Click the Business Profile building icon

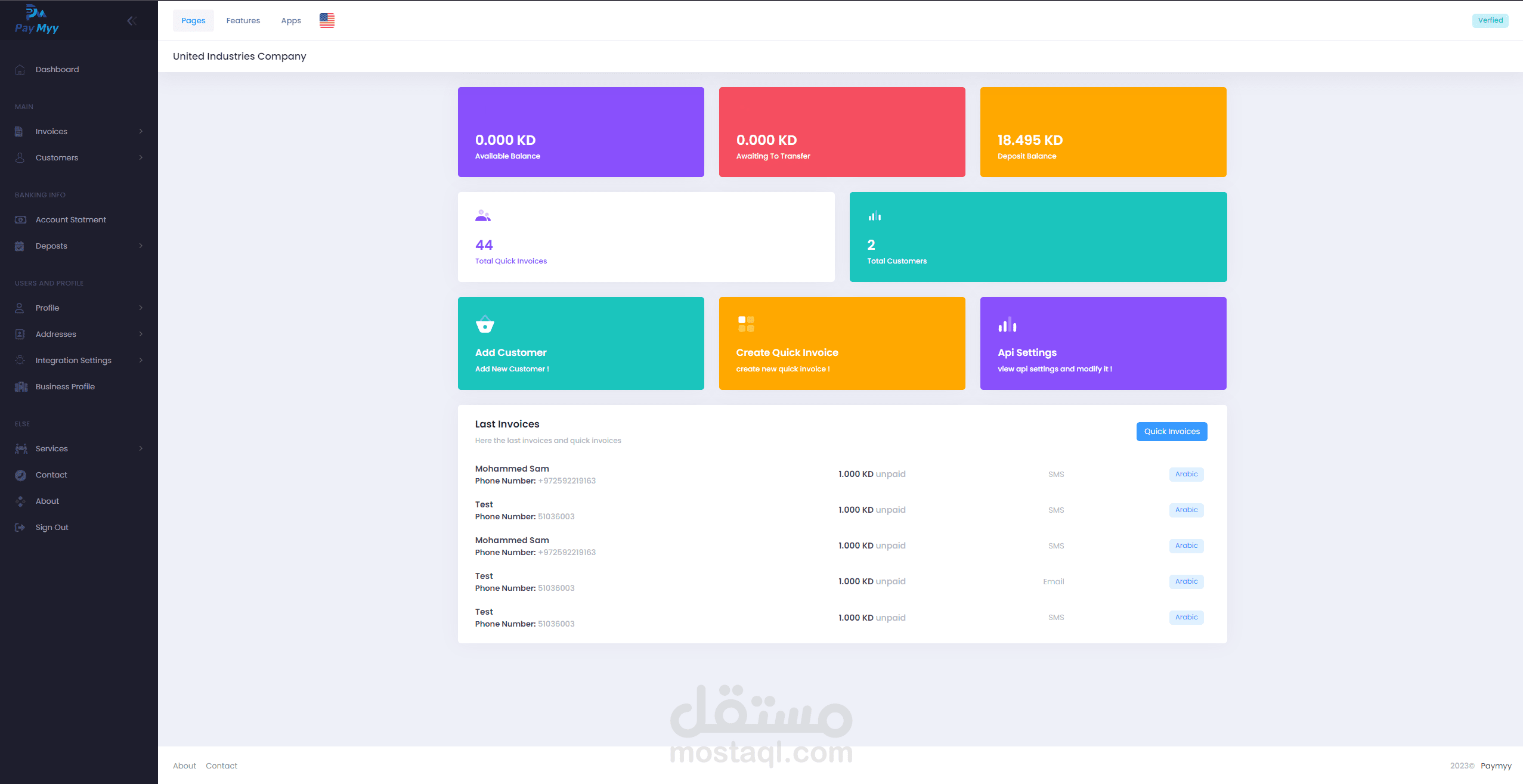[x=21, y=387]
